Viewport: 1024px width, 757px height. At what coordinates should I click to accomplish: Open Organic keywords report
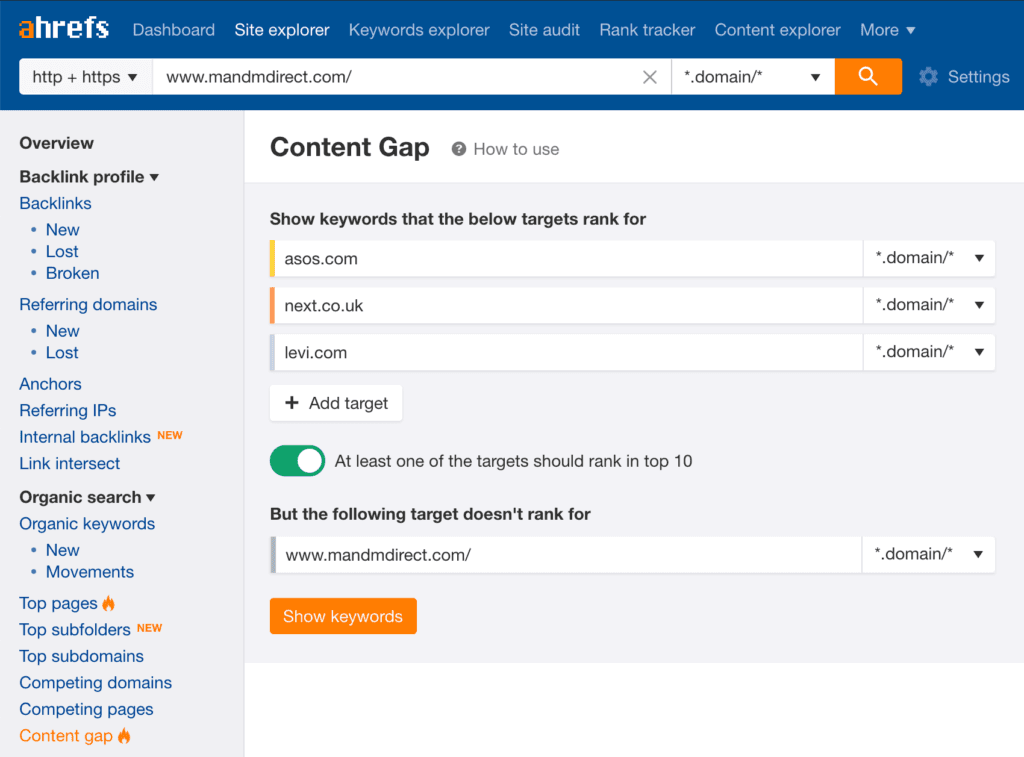point(87,524)
